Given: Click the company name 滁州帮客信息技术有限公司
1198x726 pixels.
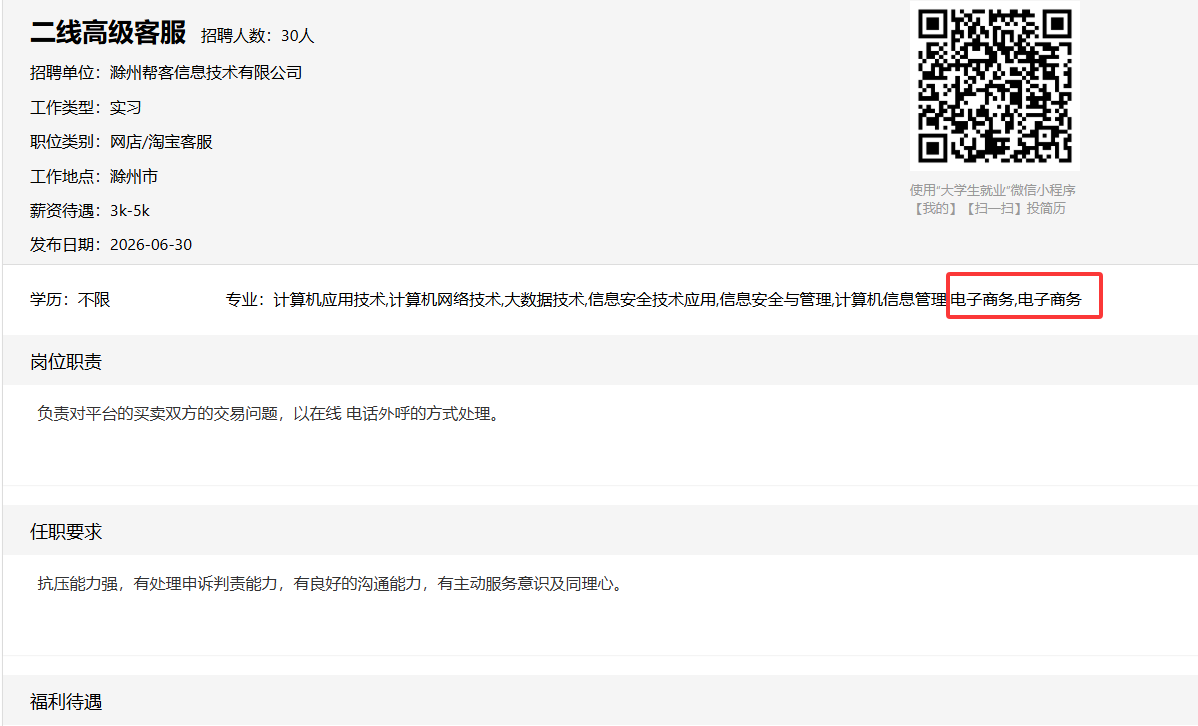Looking at the screenshot, I should [x=206, y=73].
